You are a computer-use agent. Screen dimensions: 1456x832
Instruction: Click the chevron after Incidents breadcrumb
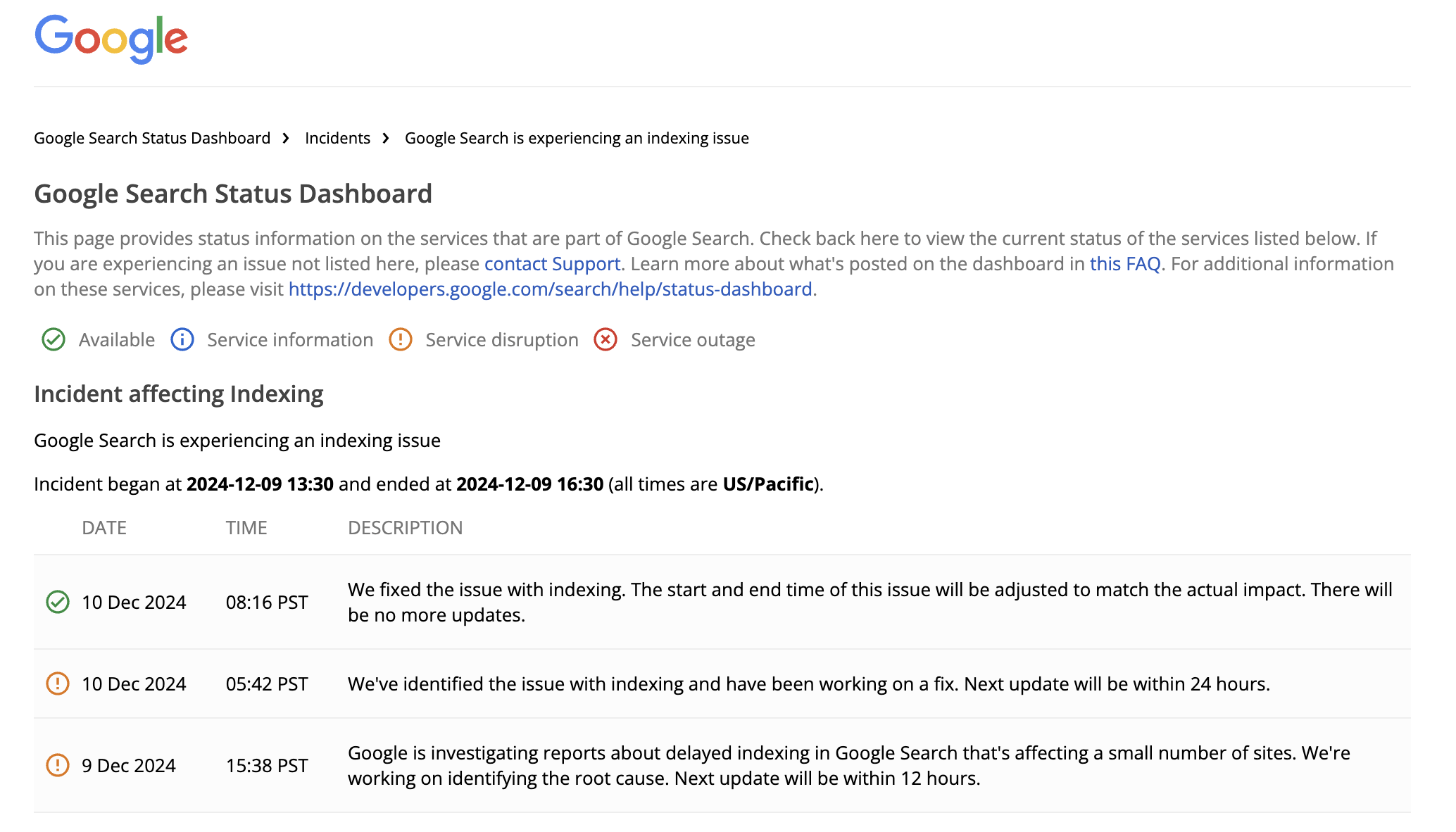[385, 139]
